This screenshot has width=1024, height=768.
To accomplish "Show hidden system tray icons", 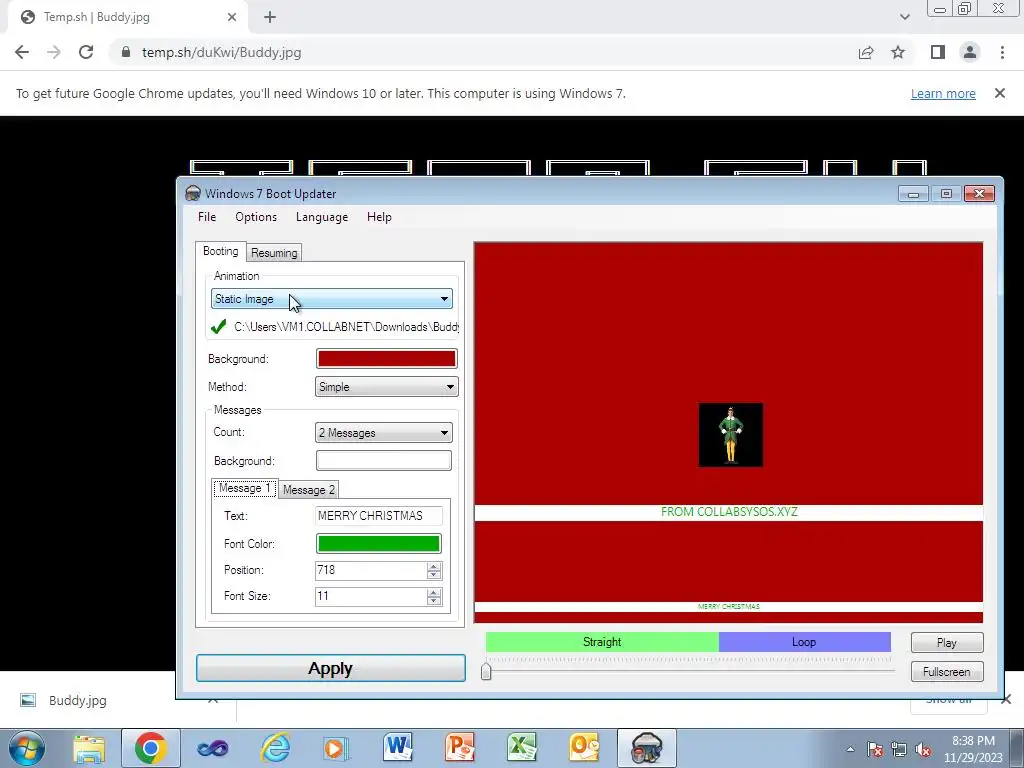I will point(850,749).
